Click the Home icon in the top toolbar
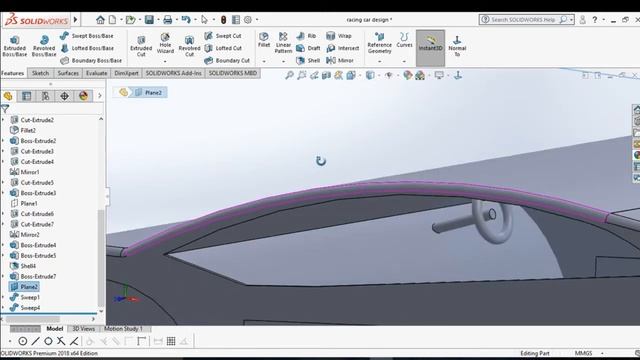Viewport: 640px width, 360px height. click(x=100, y=20)
